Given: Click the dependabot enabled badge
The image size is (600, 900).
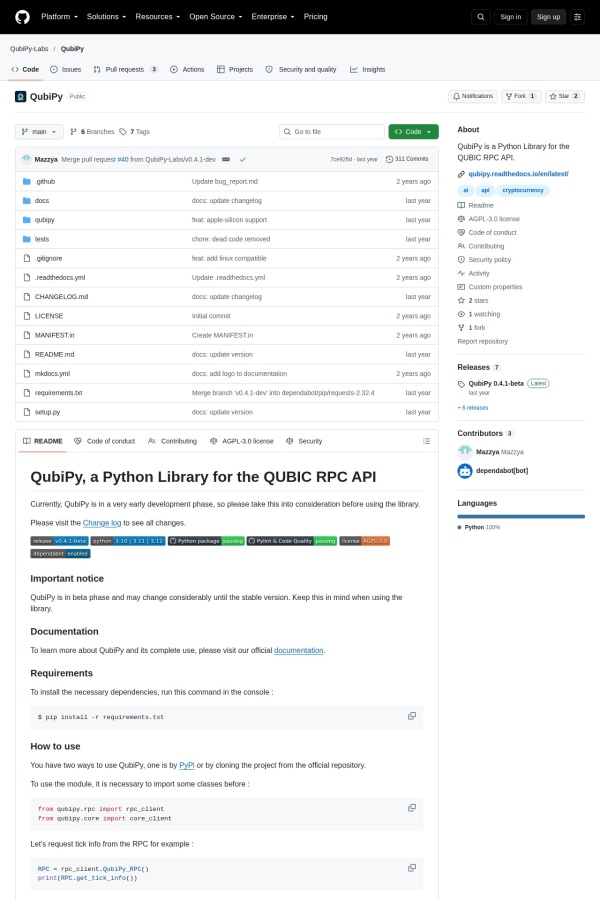Looking at the screenshot, I should tap(60, 553).
